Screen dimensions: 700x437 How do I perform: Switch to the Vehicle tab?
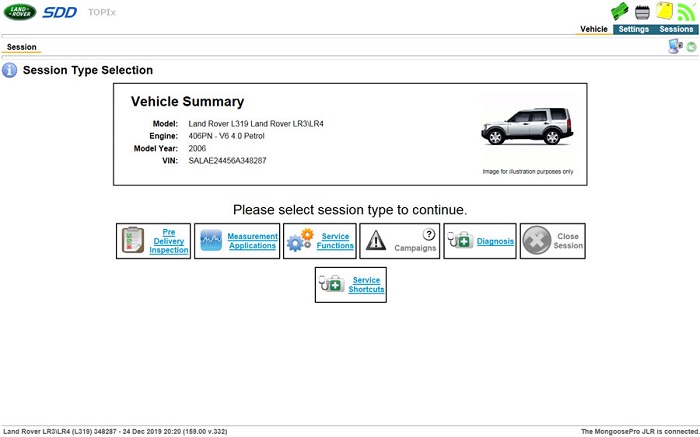pos(594,29)
